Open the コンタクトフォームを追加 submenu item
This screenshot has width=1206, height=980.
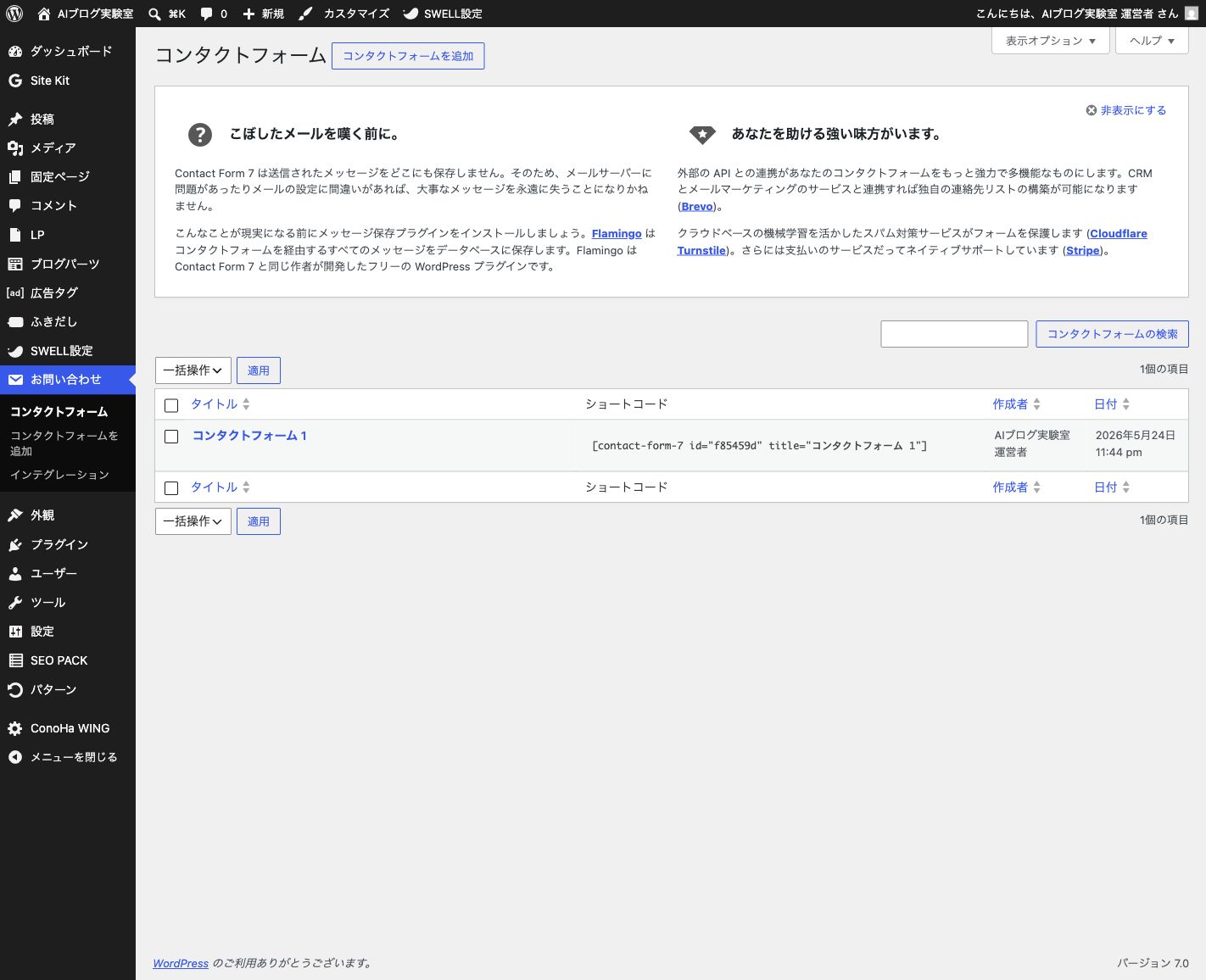68,443
